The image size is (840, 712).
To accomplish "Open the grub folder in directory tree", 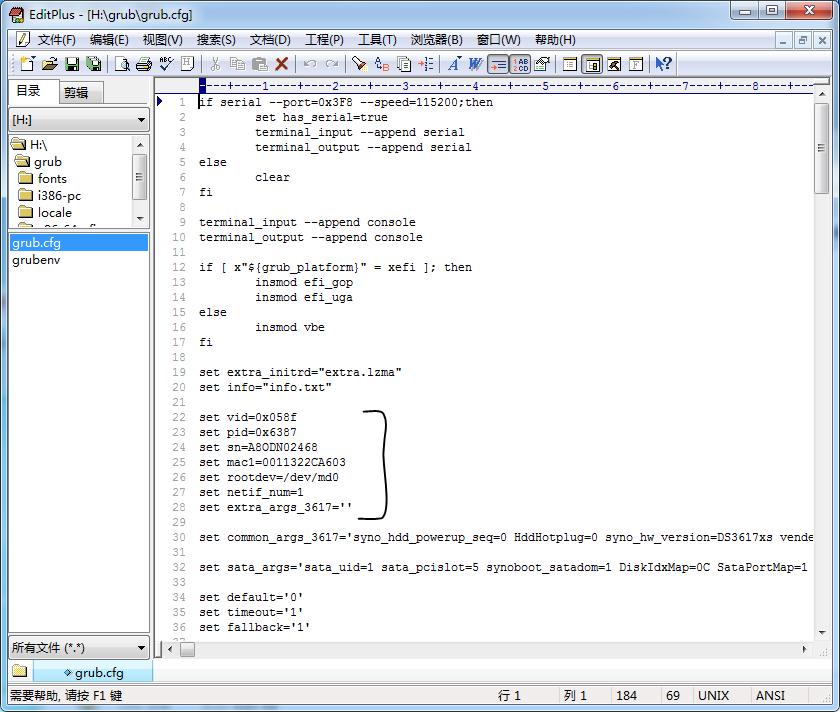I will click(47, 161).
